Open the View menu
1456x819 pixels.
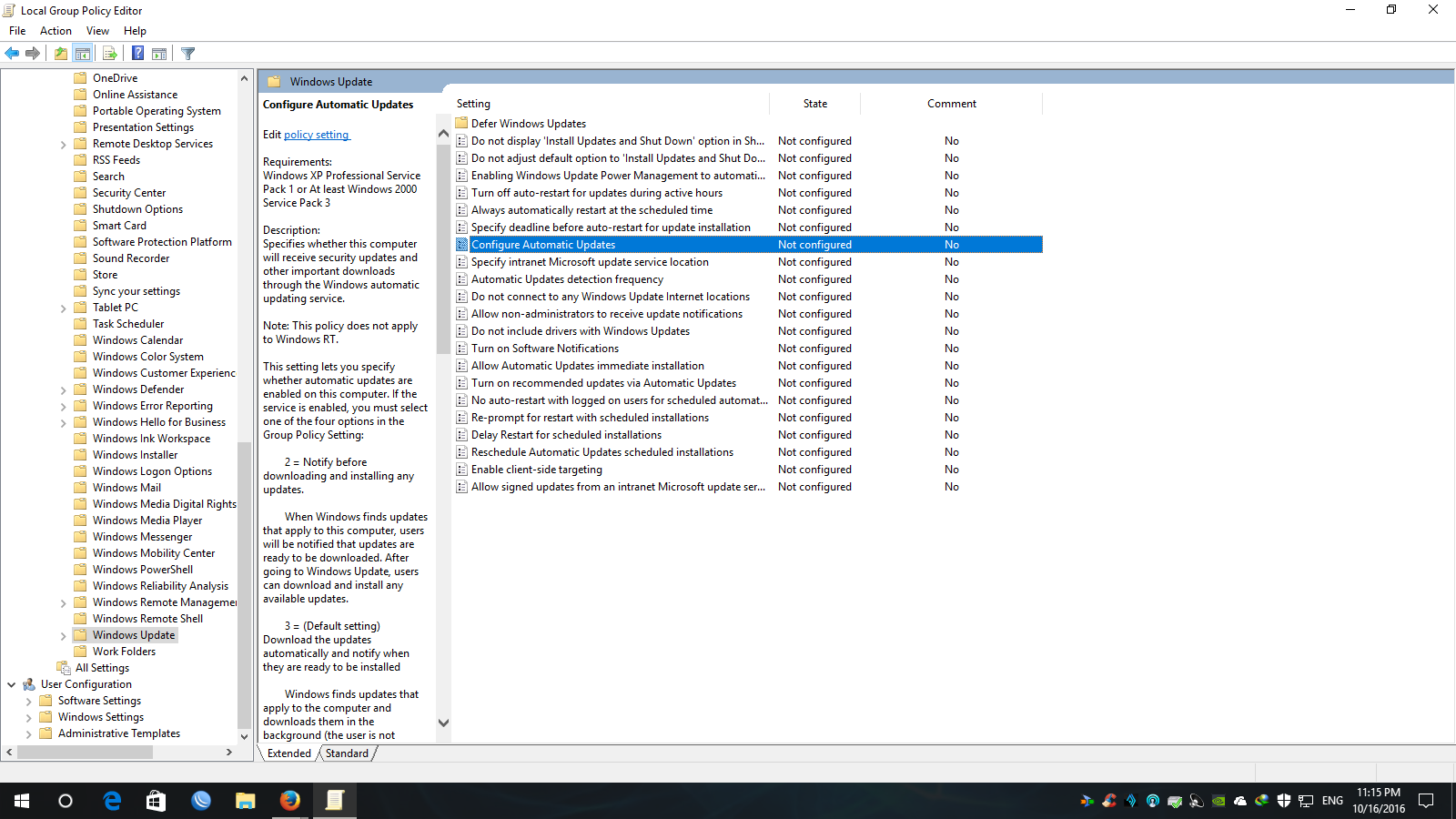(97, 31)
